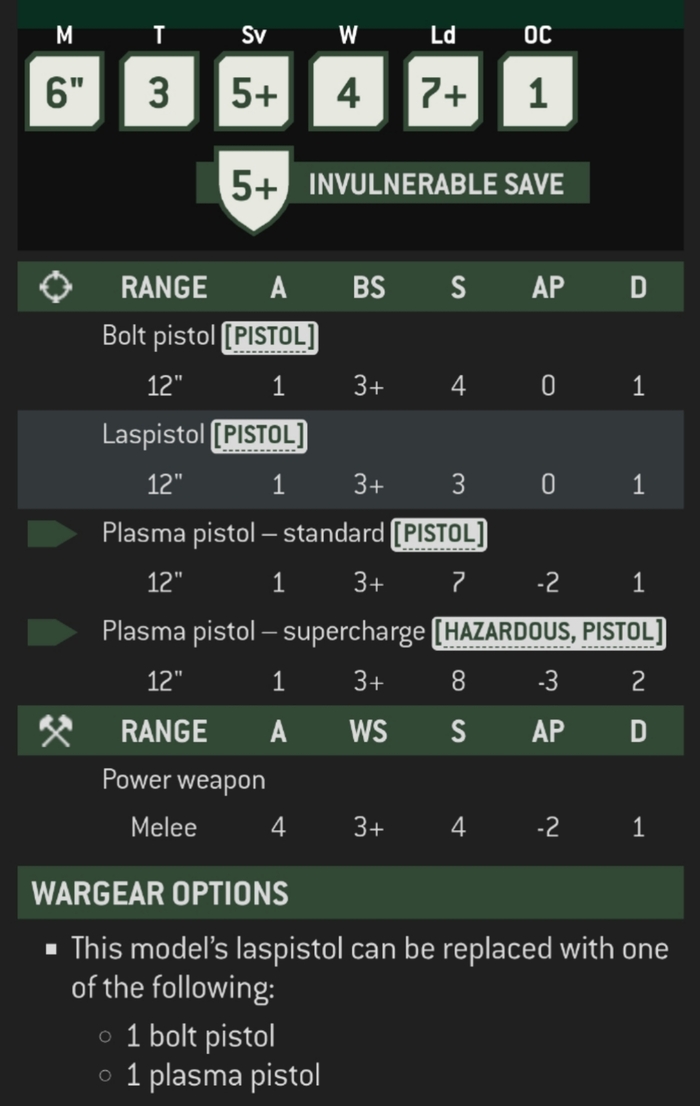Click arrow marker beside Plasma pistol standard
This screenshot has width=700, height=1106.
52,534
